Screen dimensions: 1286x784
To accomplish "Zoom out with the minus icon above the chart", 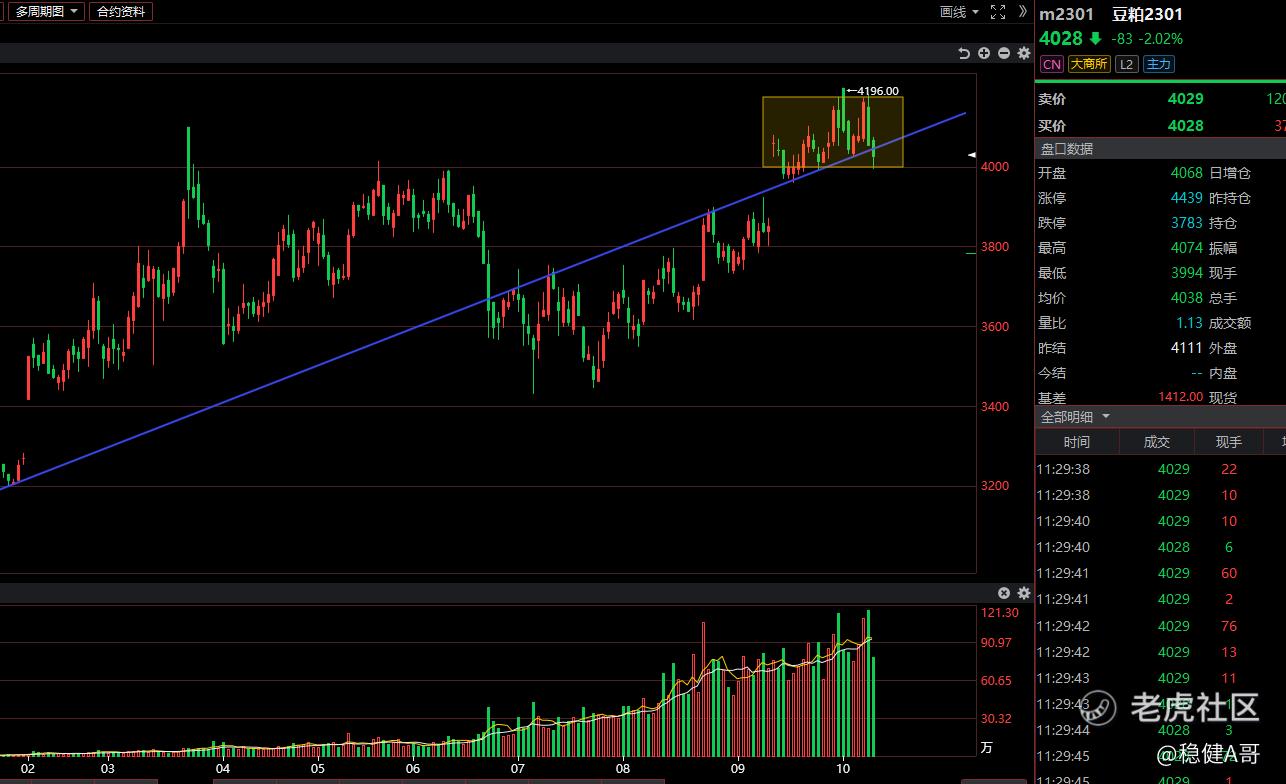I will coord(1004,53).
